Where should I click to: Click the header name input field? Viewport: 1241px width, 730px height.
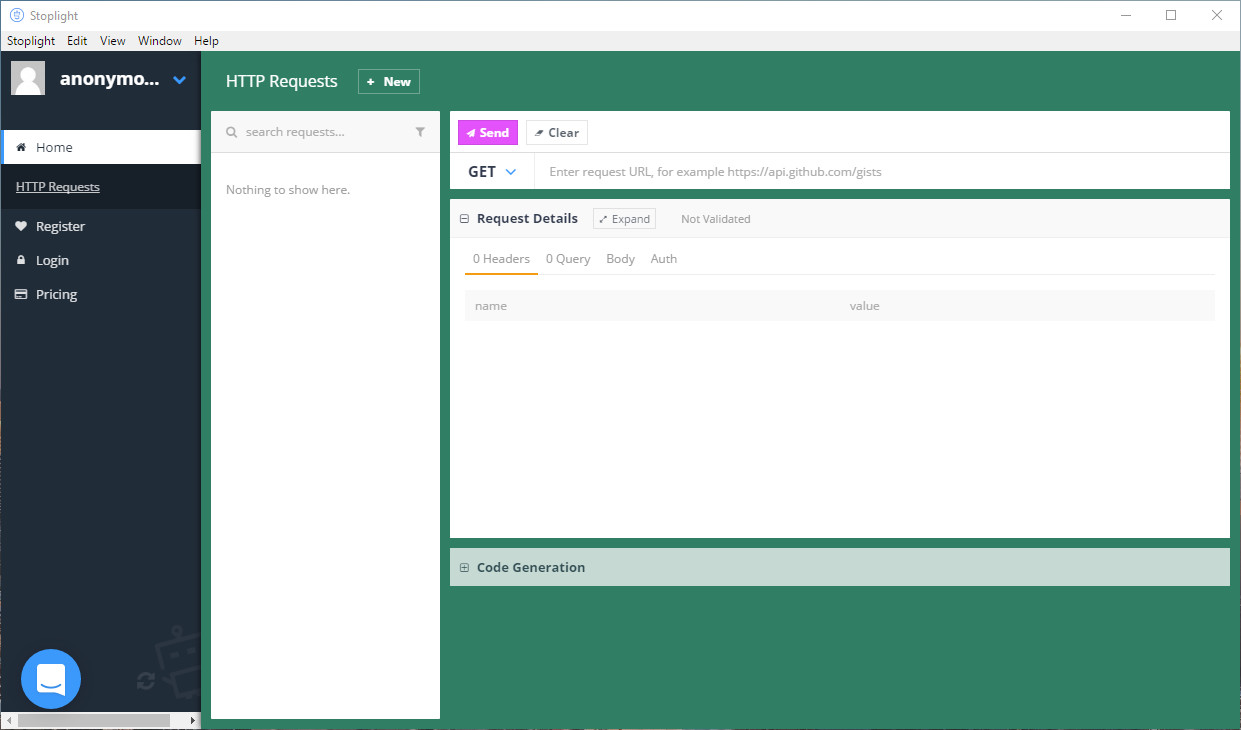[x=652, y=306]
